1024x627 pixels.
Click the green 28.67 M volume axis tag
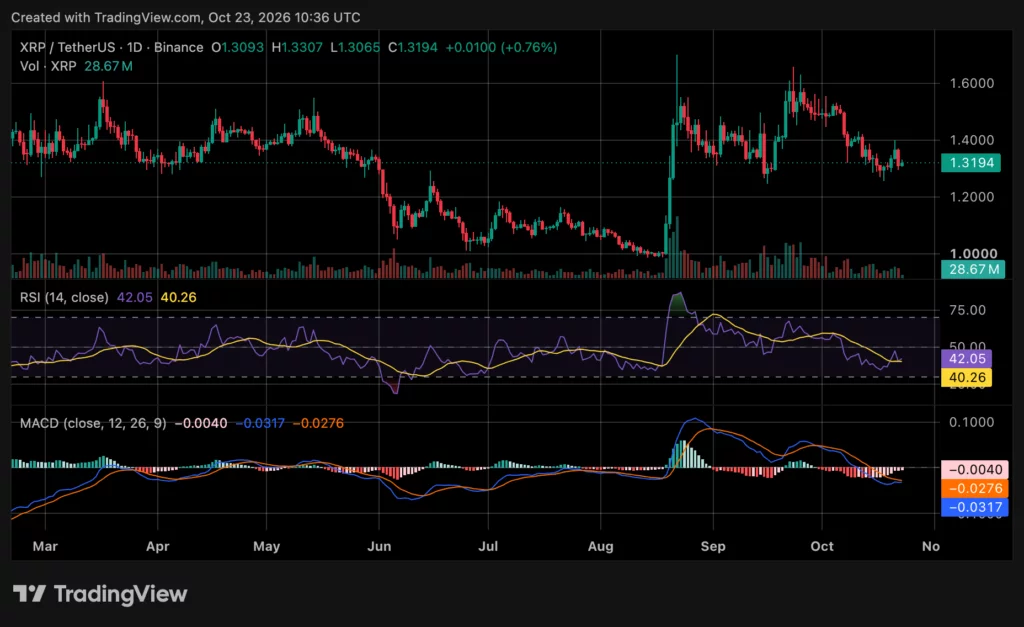click(973, 269)
